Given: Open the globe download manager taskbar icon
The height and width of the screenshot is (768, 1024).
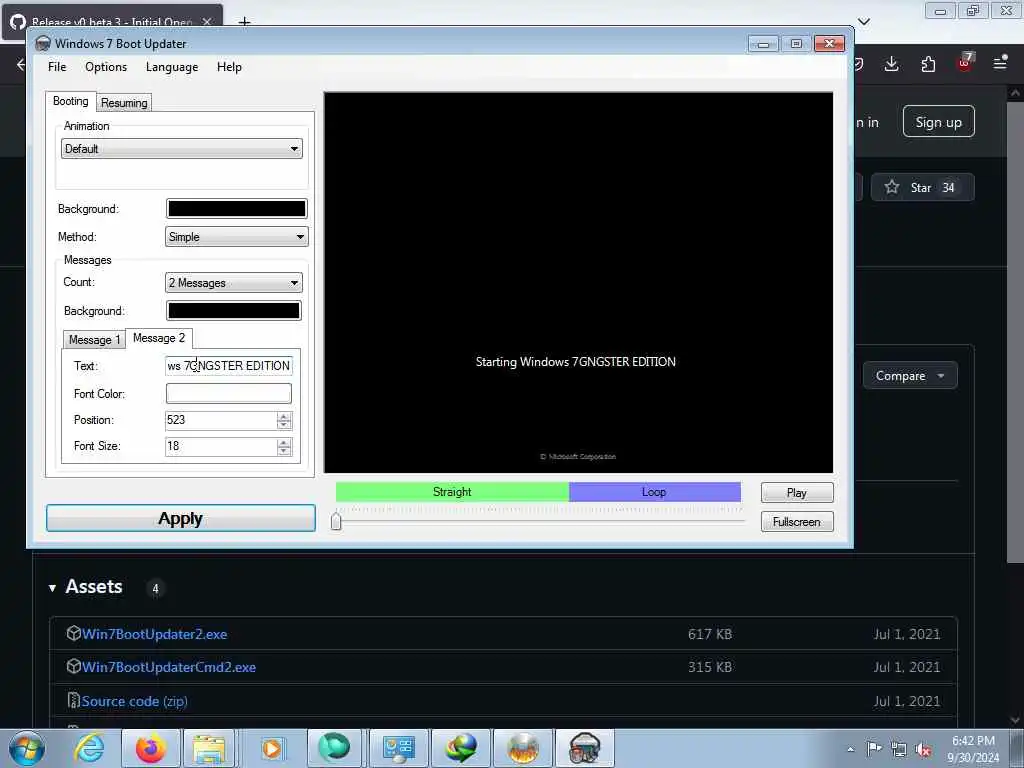Looking at the screenshot, I should tap(461, 748).
